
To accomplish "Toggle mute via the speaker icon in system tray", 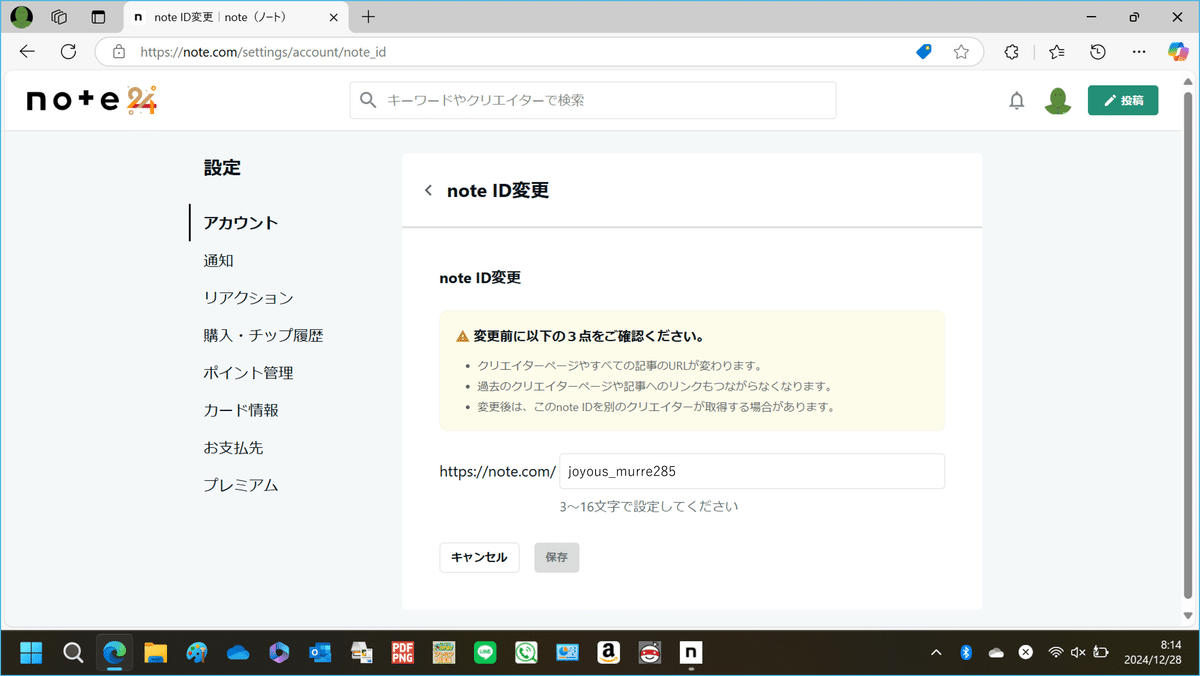I will 1077,652.
